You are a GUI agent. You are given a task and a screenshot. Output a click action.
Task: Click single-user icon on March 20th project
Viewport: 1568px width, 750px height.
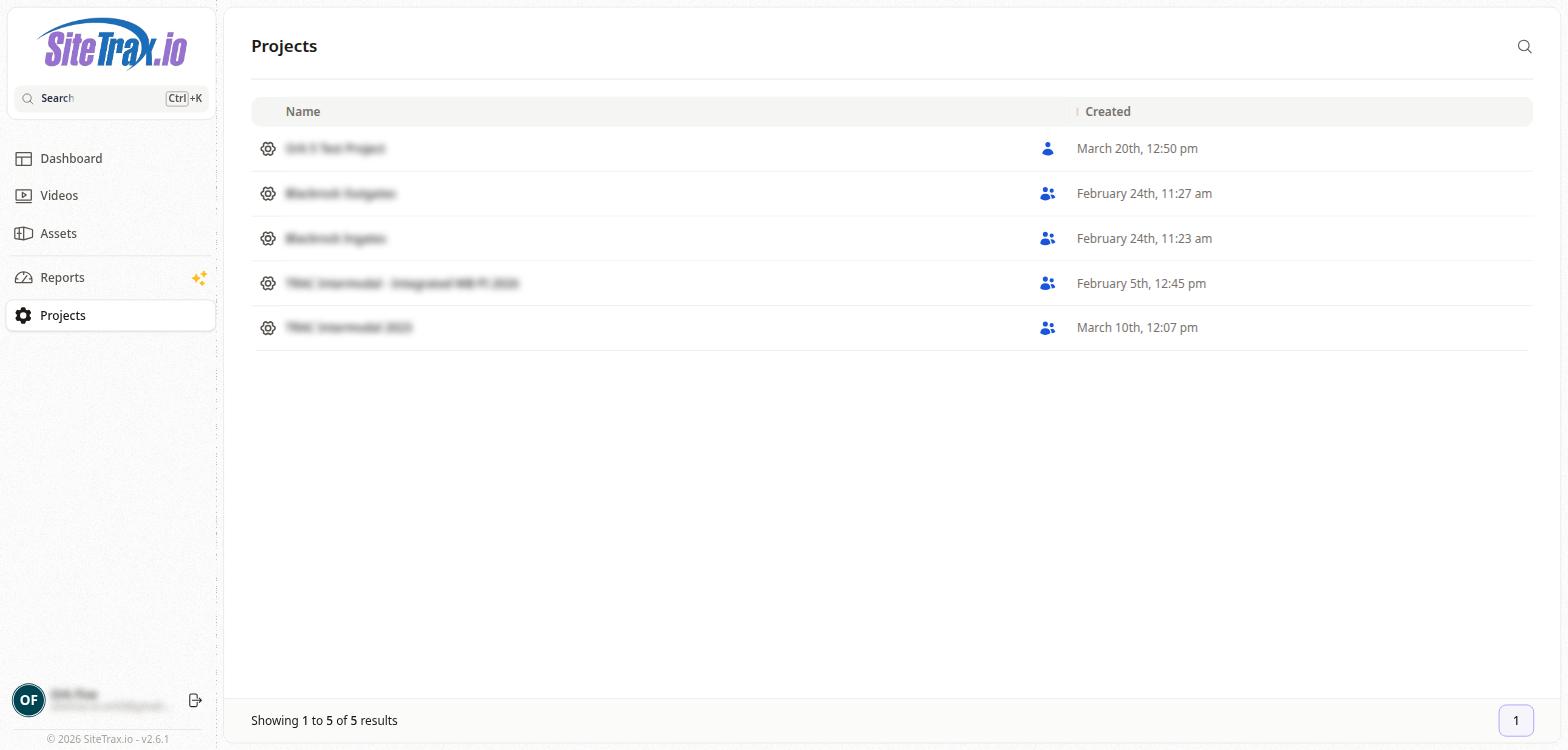coord(1047,149)
